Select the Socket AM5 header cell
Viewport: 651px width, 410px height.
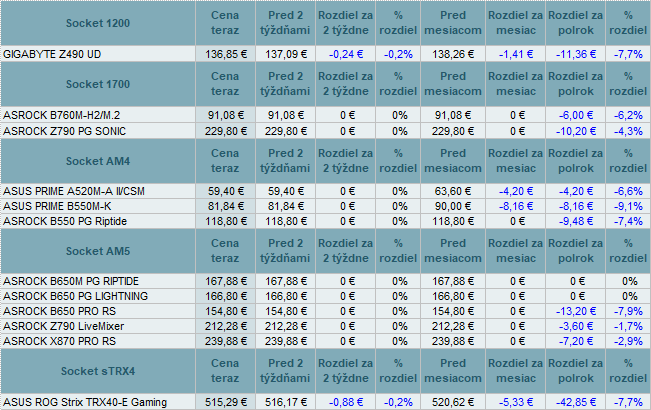point(98,251)
